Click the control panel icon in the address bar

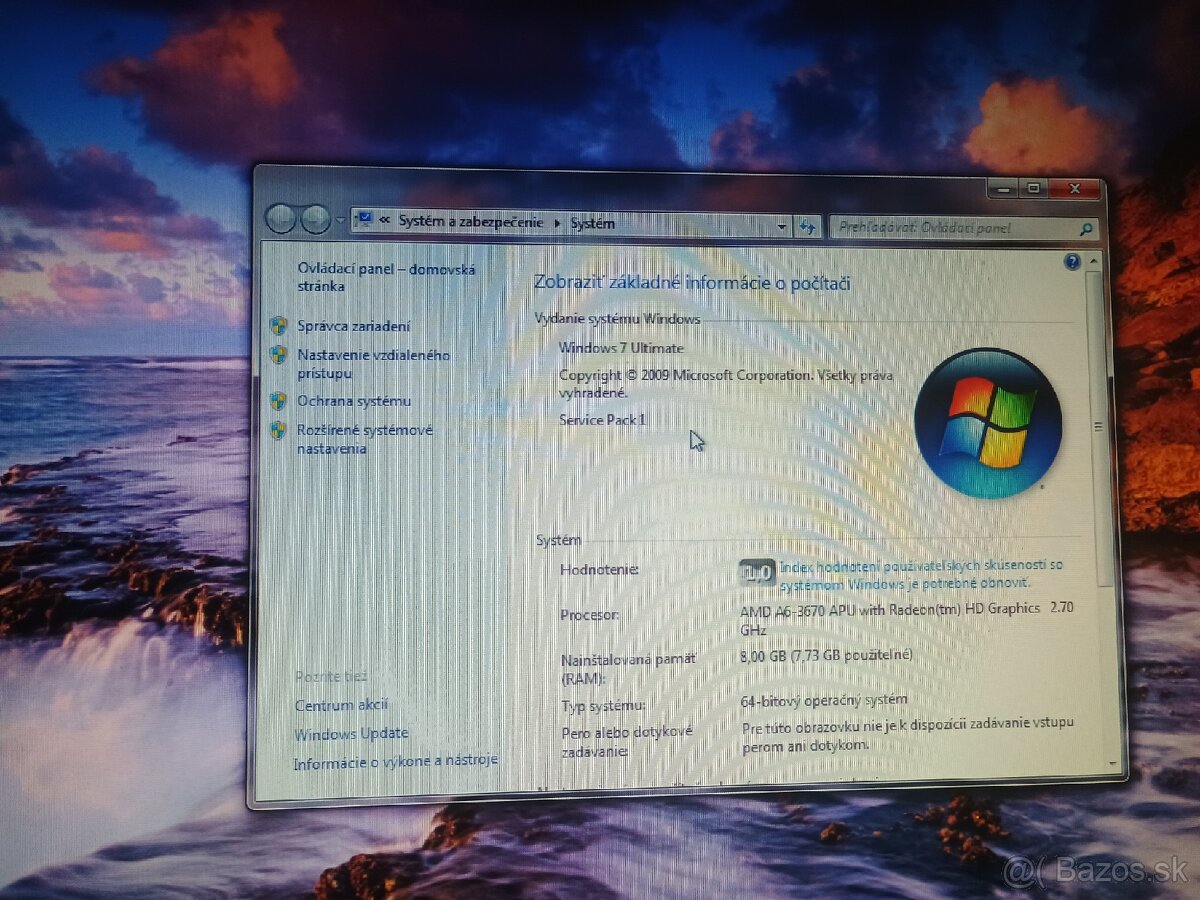tap(364, 219)
